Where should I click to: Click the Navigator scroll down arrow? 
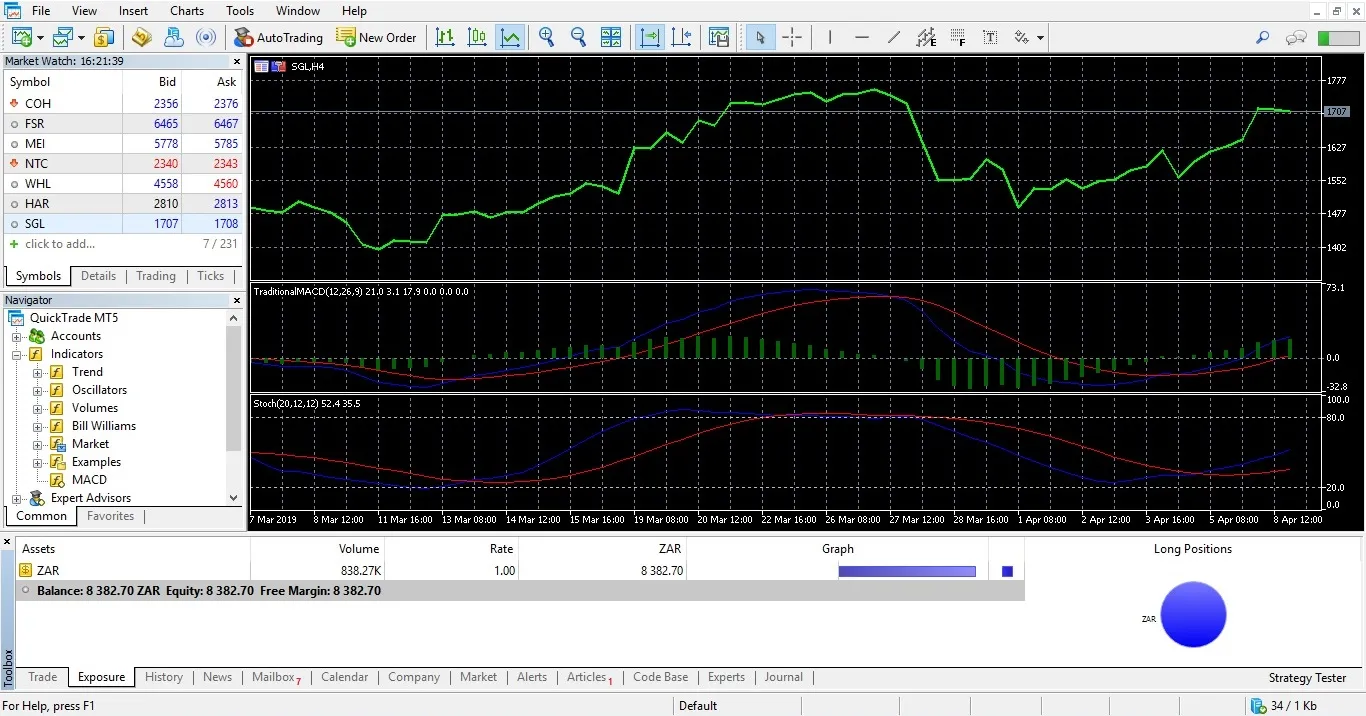[234, 498]
